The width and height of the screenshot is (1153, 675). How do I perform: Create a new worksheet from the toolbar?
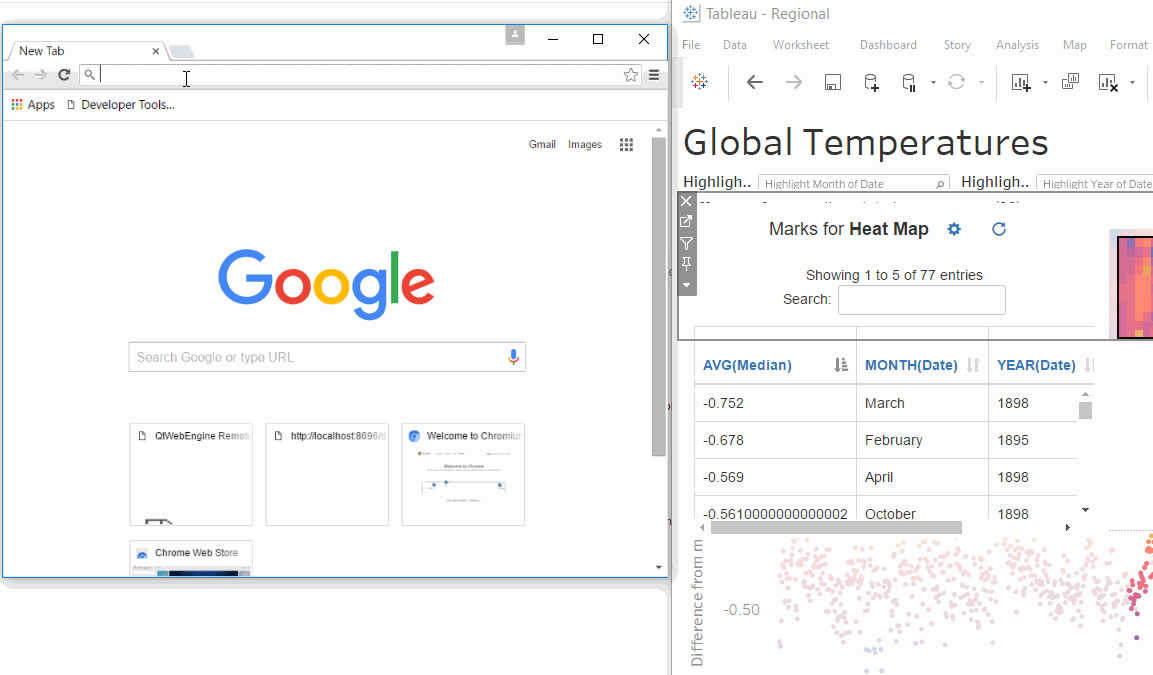click(x=1022, y=82)
